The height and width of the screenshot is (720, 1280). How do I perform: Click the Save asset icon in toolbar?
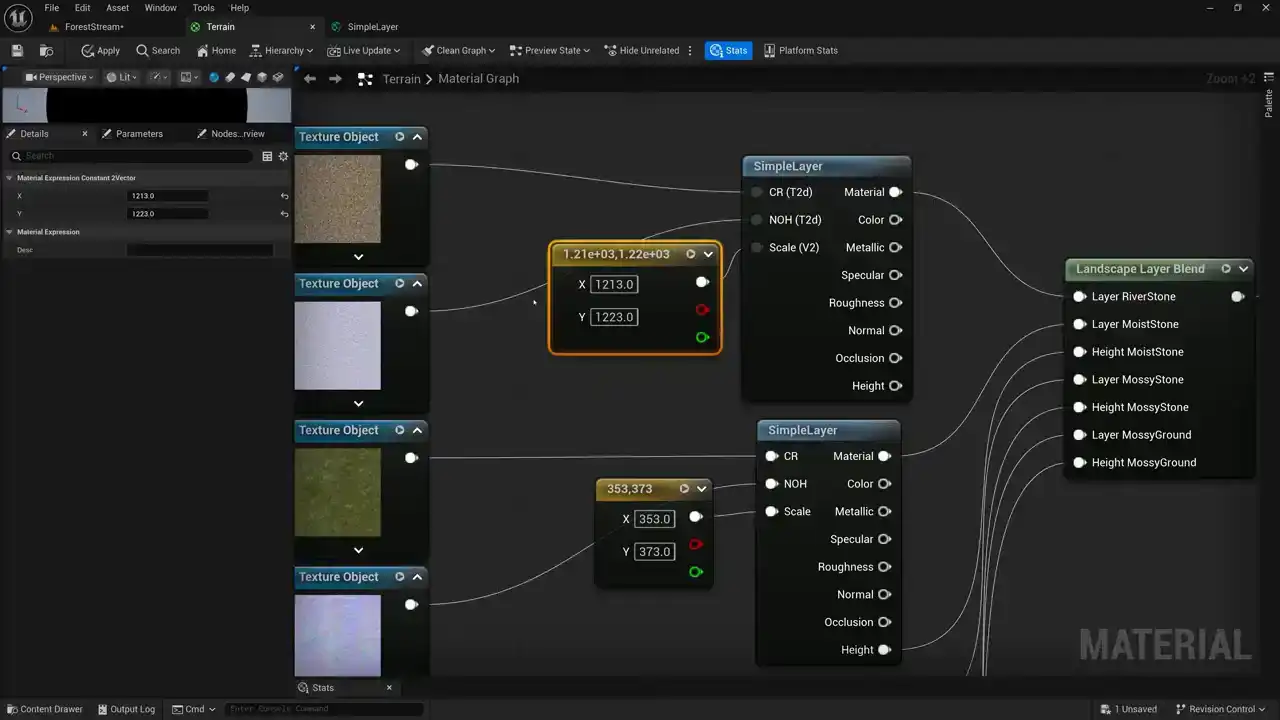click(17, 51)
